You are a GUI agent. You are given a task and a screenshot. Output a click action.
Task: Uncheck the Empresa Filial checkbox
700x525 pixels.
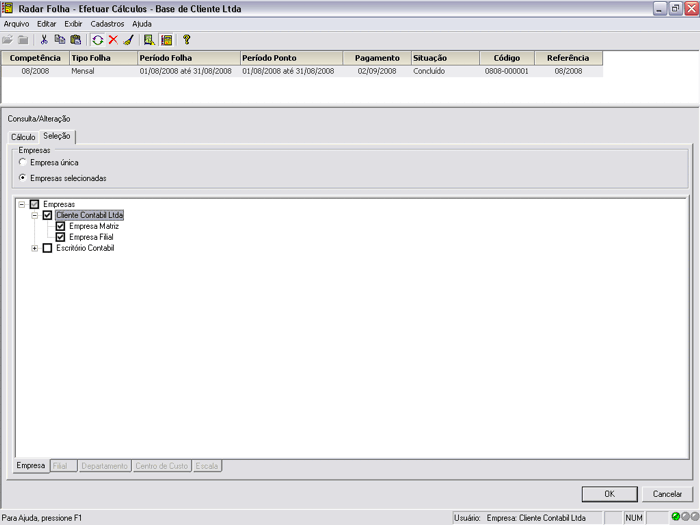(x=60, y=237)
